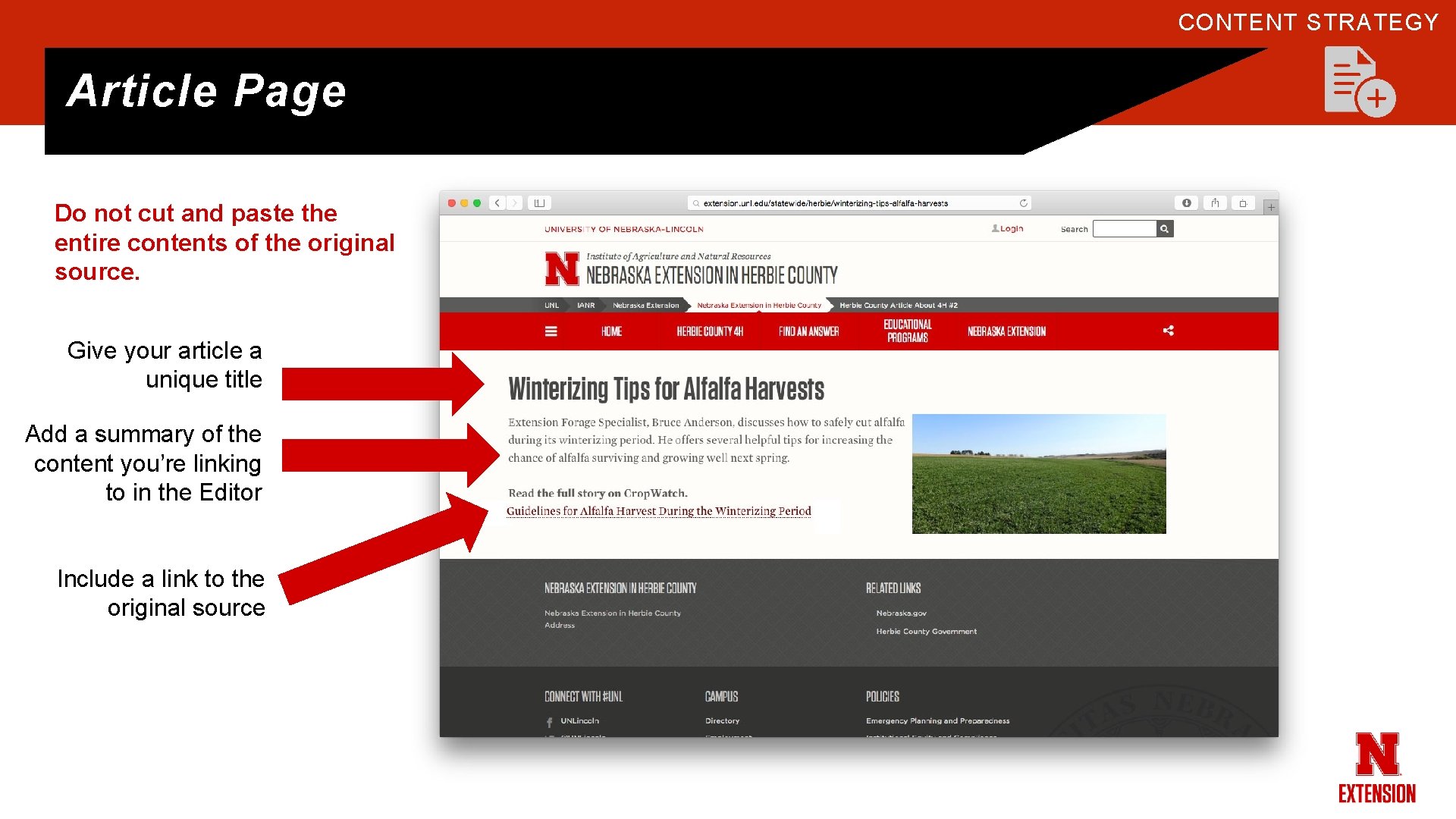1456x819 pixels.
Task: Open a new tab with the plus button
Action: click(x=1272, y=207)
